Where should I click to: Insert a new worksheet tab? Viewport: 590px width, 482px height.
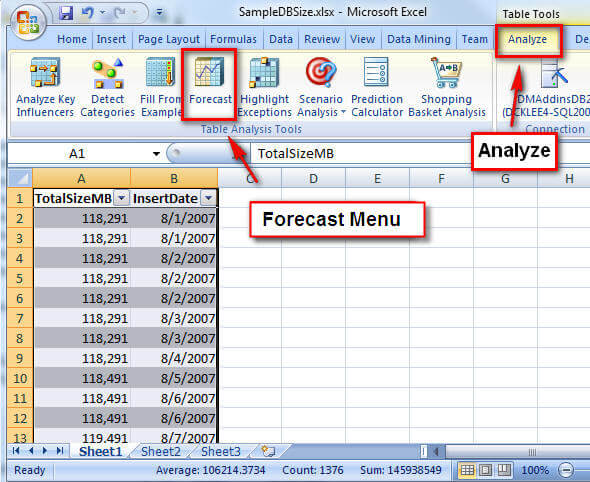(268, 451)
